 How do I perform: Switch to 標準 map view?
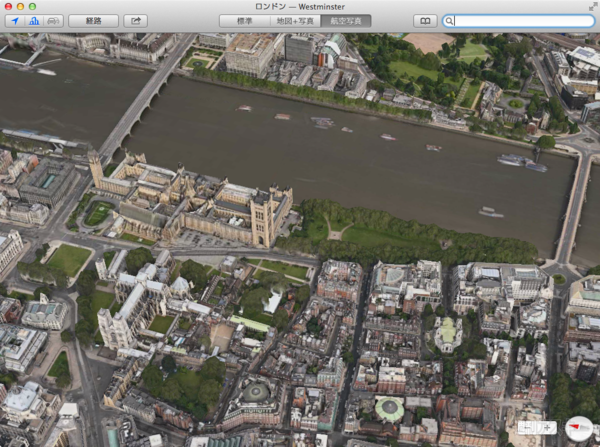(245, 21)
